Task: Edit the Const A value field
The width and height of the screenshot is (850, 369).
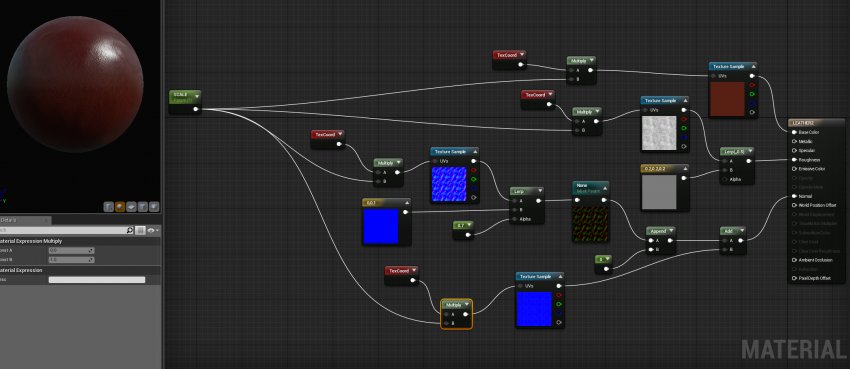Action: (x=71, y=250)
